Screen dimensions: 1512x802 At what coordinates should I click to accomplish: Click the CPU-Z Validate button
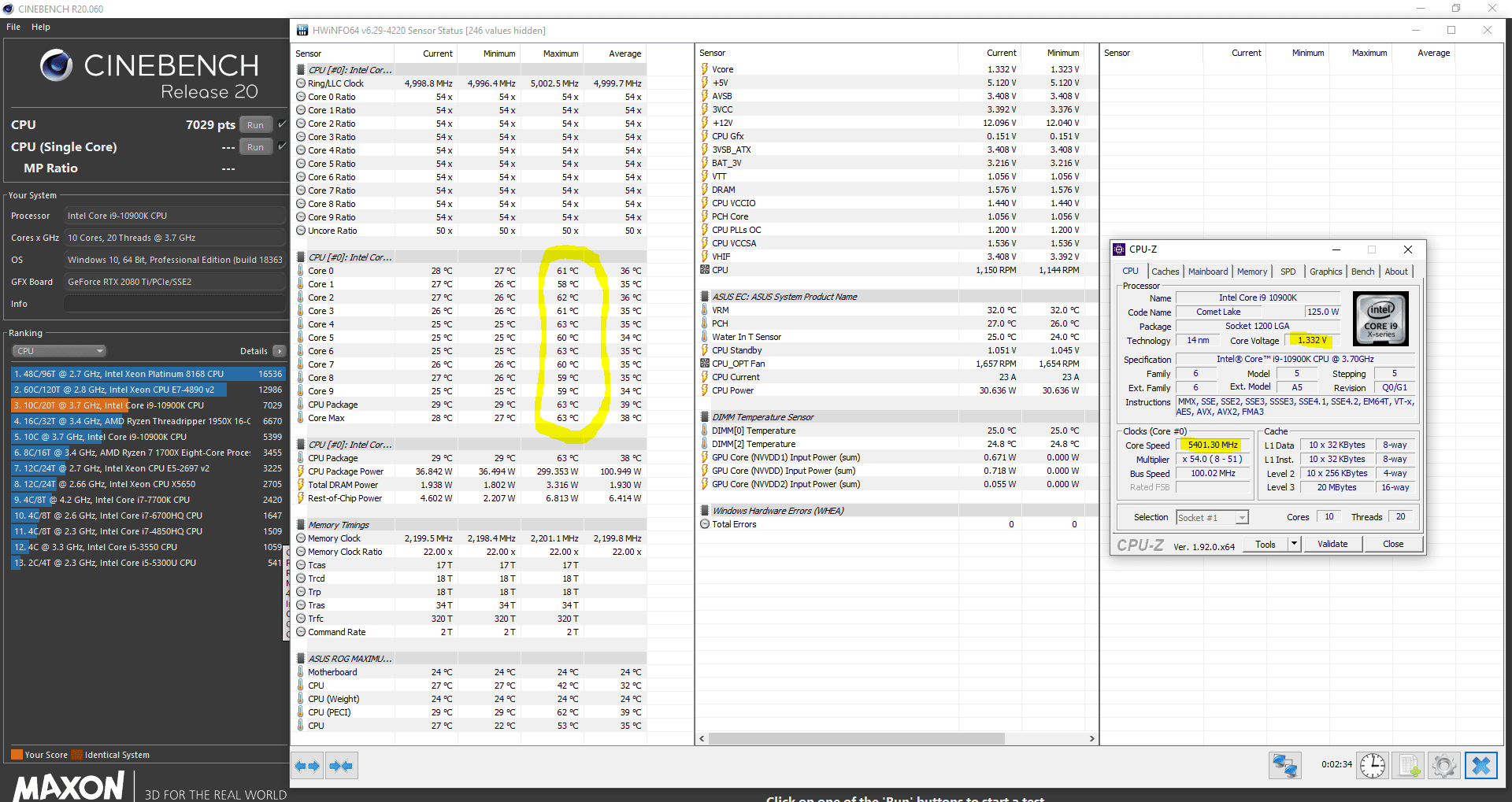coord(1332,544)
